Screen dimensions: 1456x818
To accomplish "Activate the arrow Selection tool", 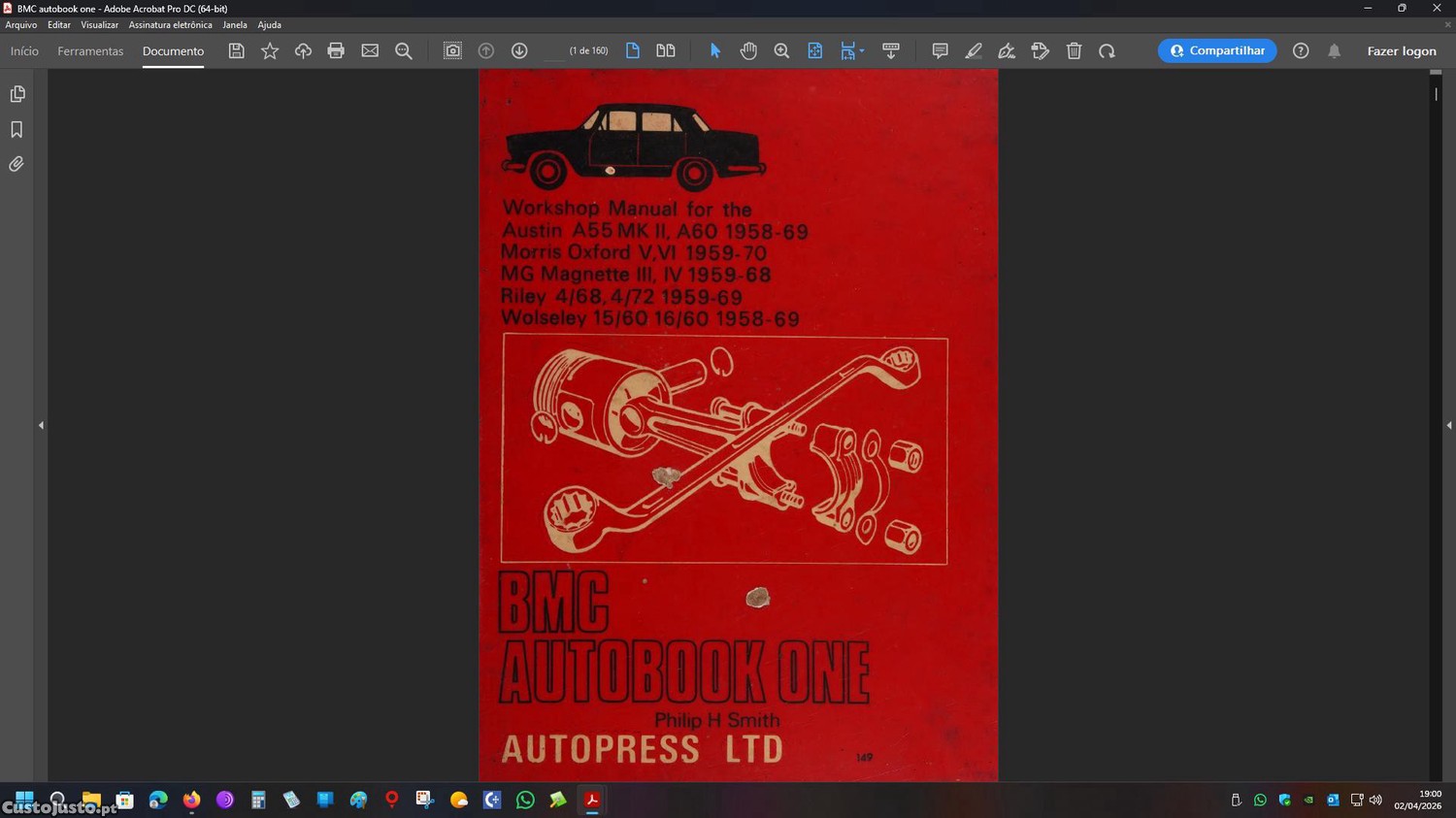I will (715, 51).
